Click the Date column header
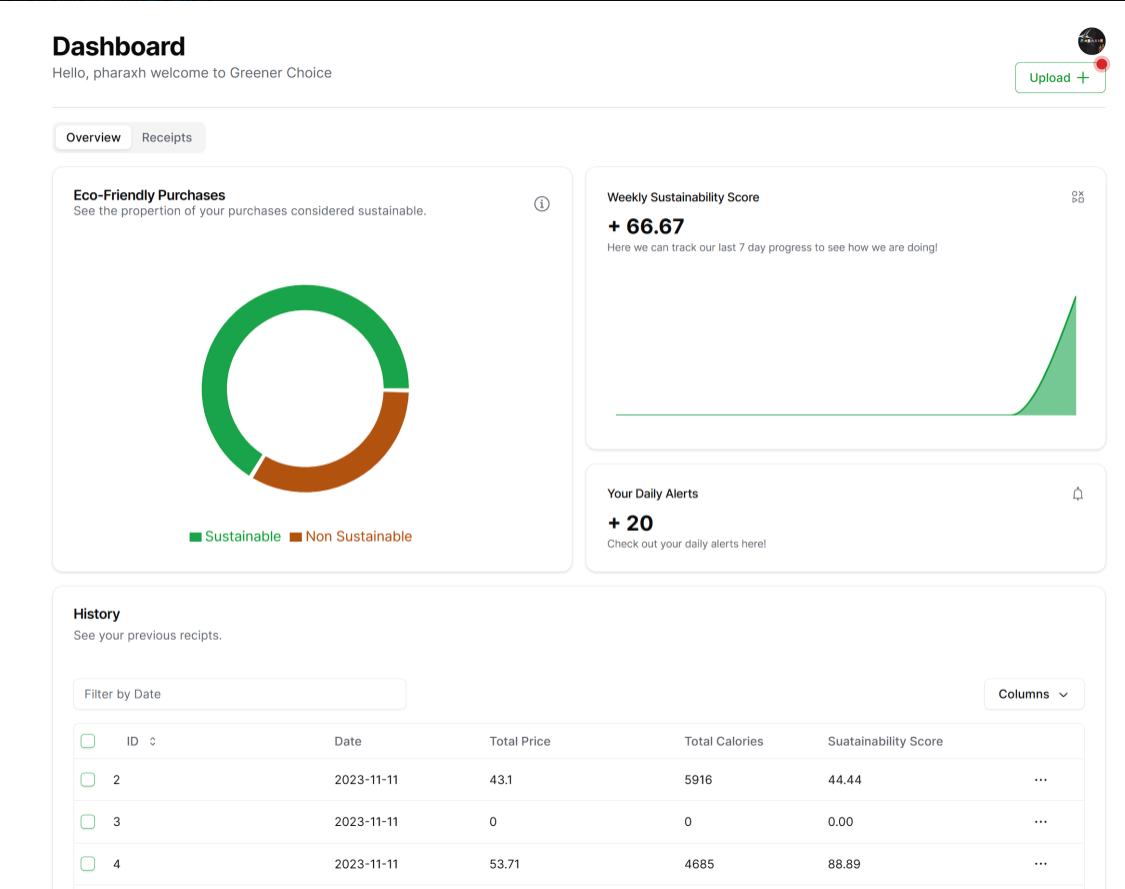 pyautogui.click(x=348, y=741)
